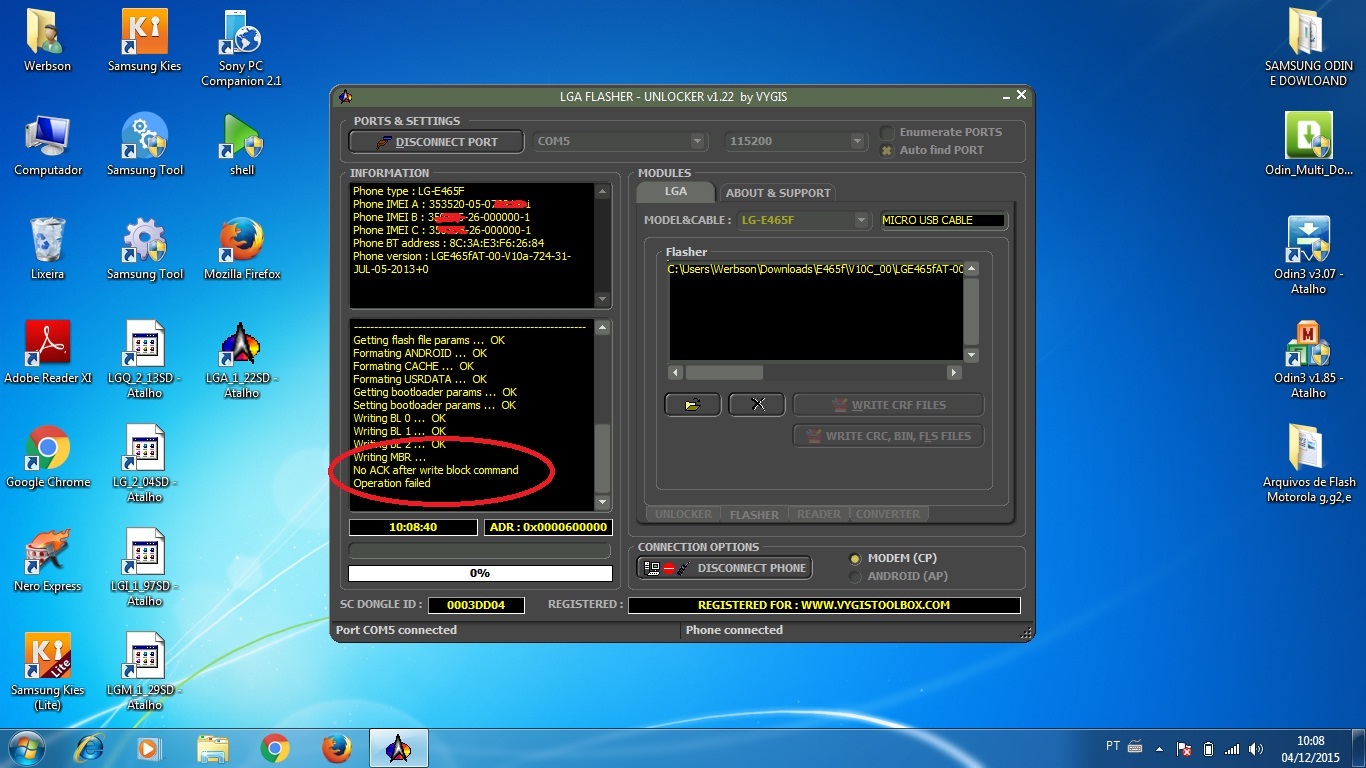Open the Odin3 v3.07 shortcut

[x=1308, y=255]
